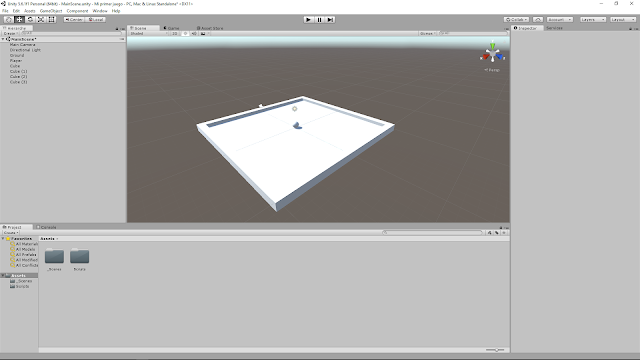
Task: Toggle scene effects image button
Action: pyautogui.click(x=203, y=33)
